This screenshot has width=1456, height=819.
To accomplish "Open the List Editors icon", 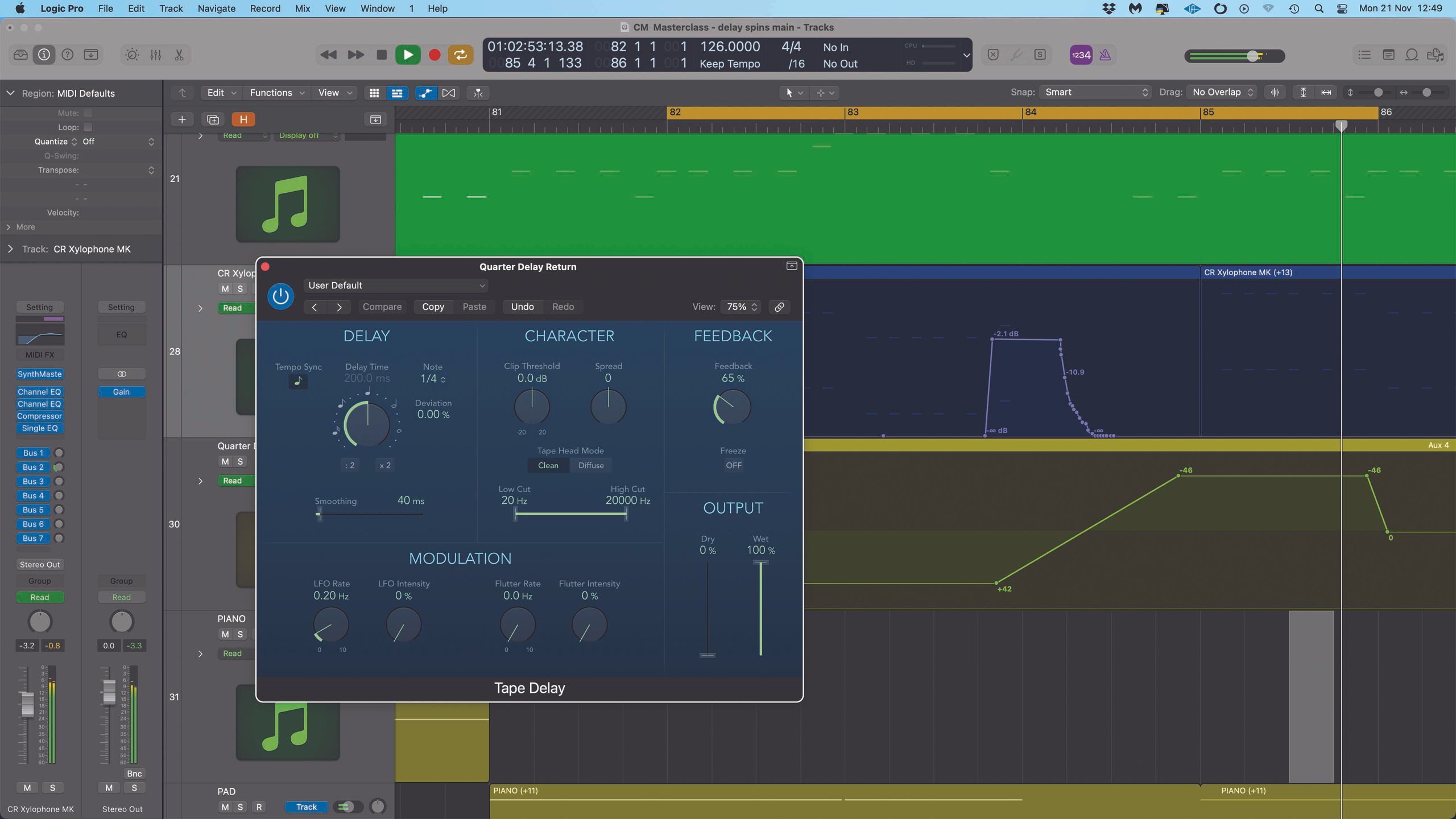I will tap(1364, 55).
